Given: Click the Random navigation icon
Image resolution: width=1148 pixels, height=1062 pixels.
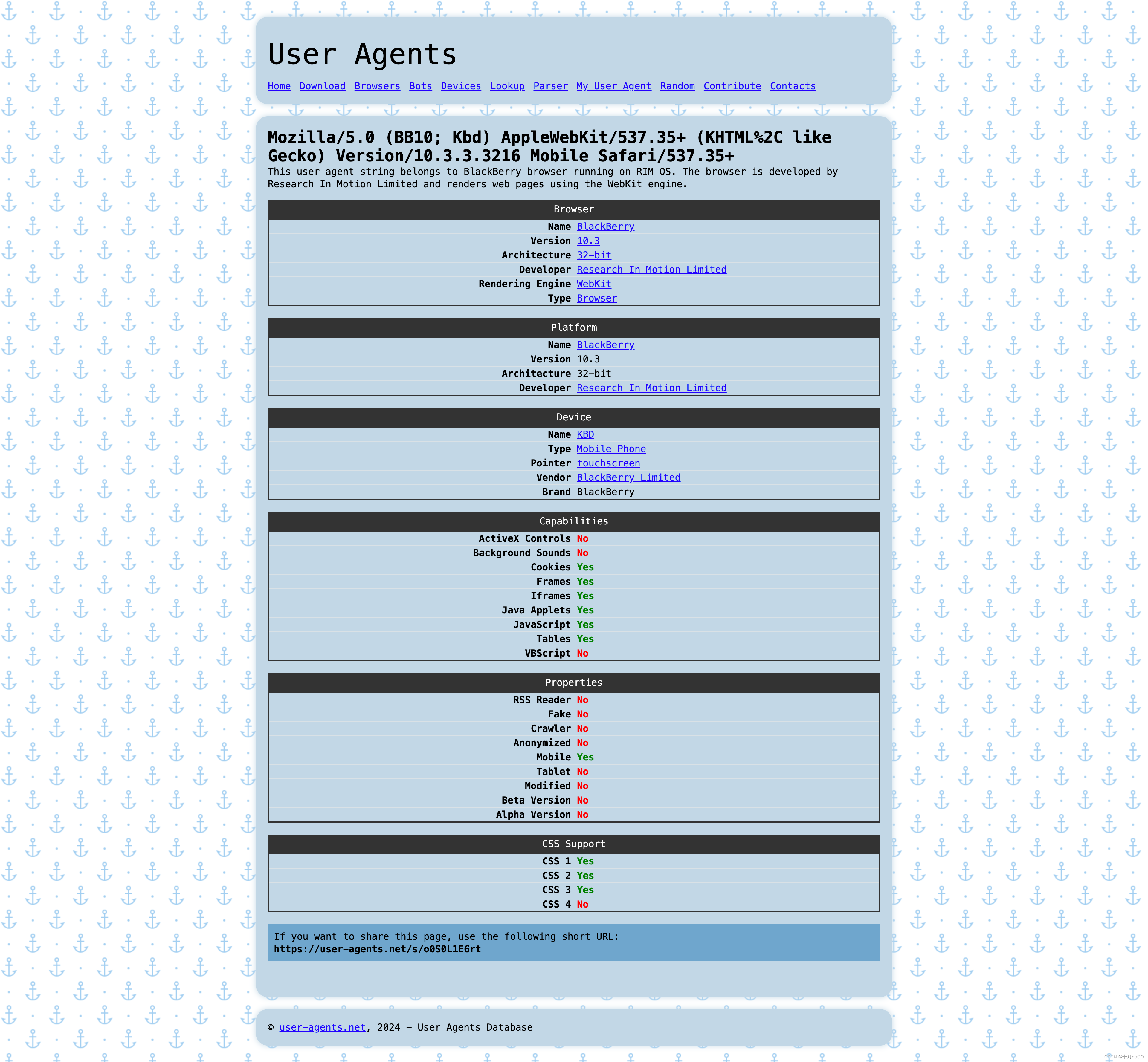Looking at the screenshot, I should tap(676, 85).
